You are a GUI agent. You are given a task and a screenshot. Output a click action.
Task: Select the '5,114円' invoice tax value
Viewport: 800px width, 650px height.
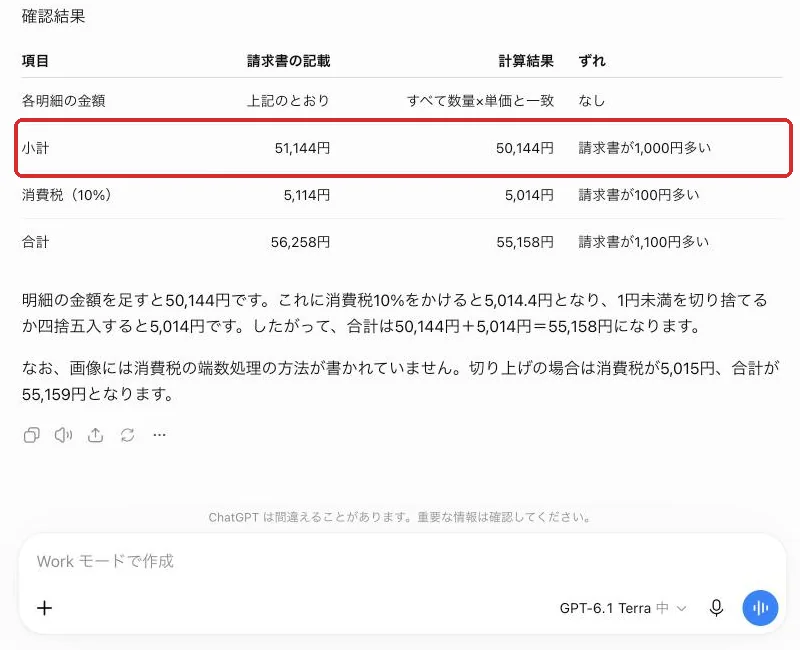pyautogui.click(x=307, y=195)
